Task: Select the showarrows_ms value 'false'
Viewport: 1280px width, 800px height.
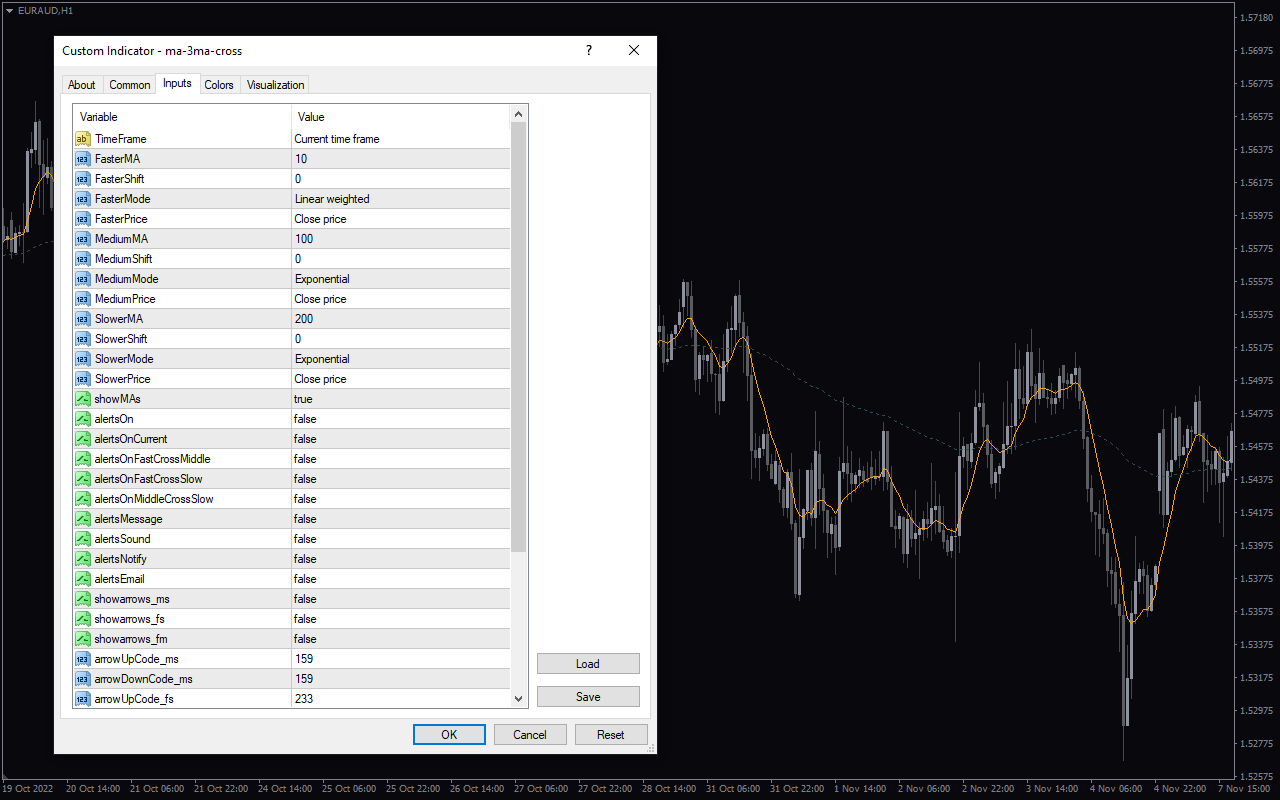Action: point(305,599)
